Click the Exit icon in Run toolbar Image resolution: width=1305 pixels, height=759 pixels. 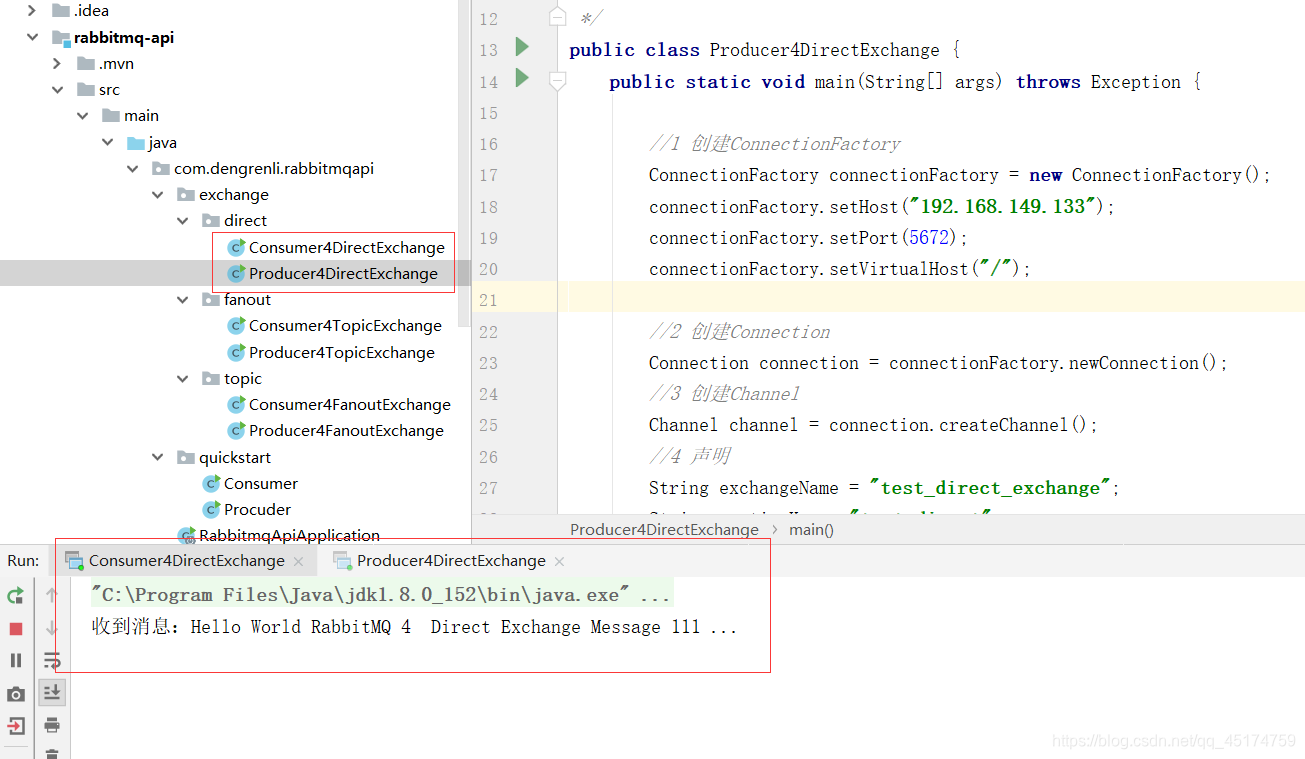tap(15, 725)
